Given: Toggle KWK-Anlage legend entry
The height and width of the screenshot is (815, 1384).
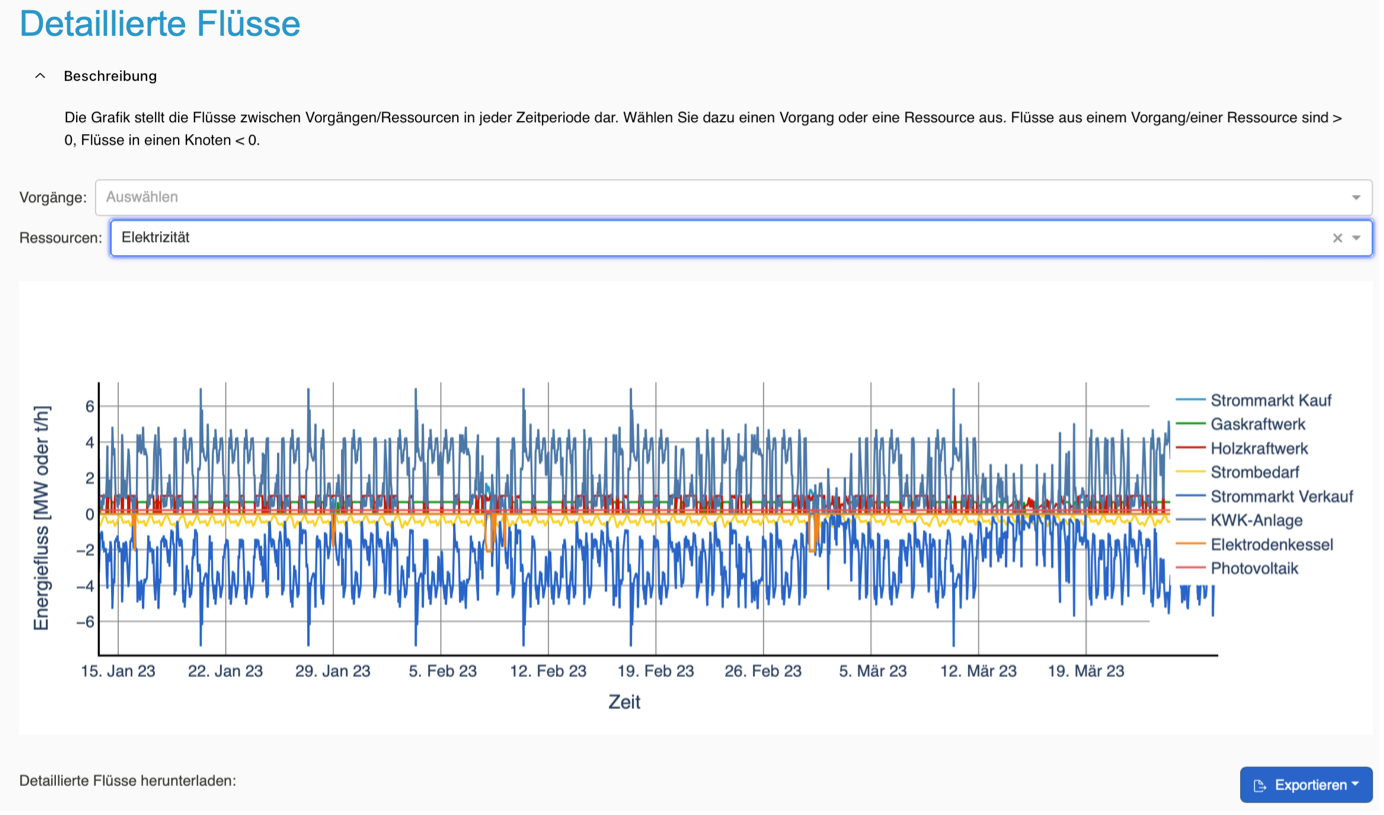Looking at the screenshot, I should (1256, 520).
